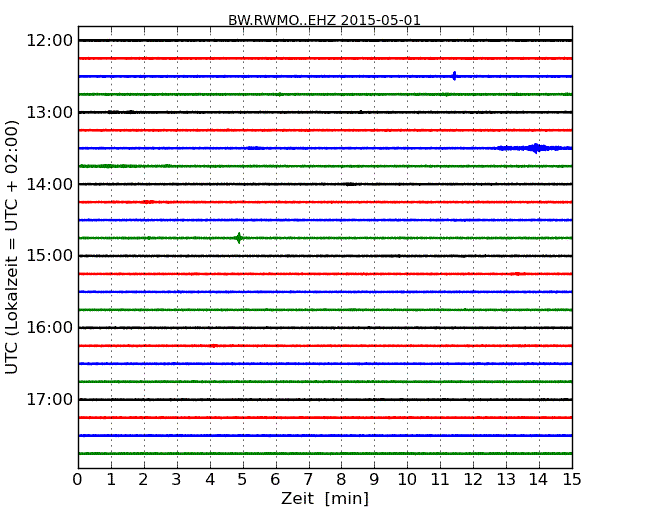Select the 14:00 time label
Image resolution: width=650 pixels, height=520 pixels.
point(50,184)
